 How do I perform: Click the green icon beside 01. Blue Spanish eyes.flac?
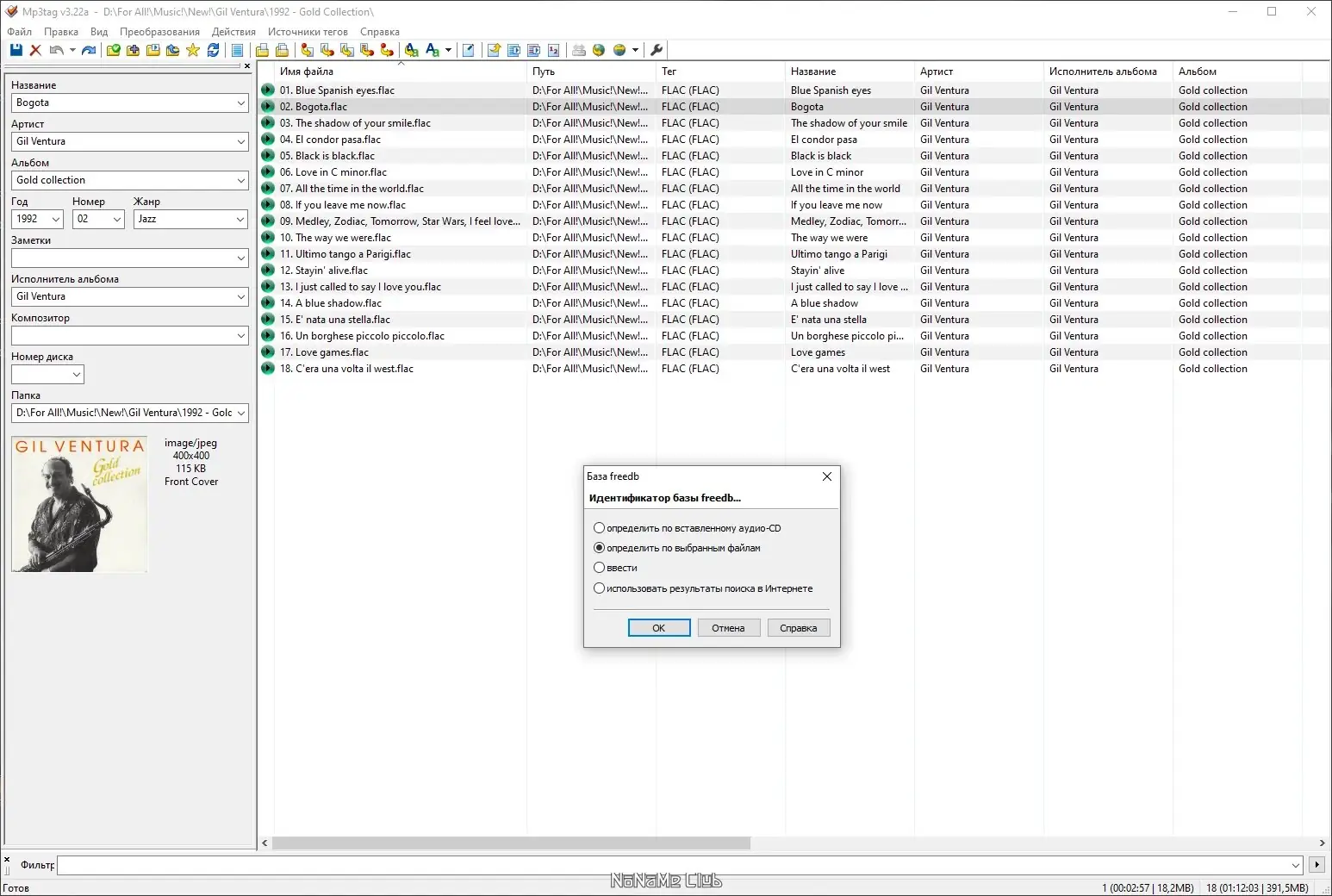(267, 90)
